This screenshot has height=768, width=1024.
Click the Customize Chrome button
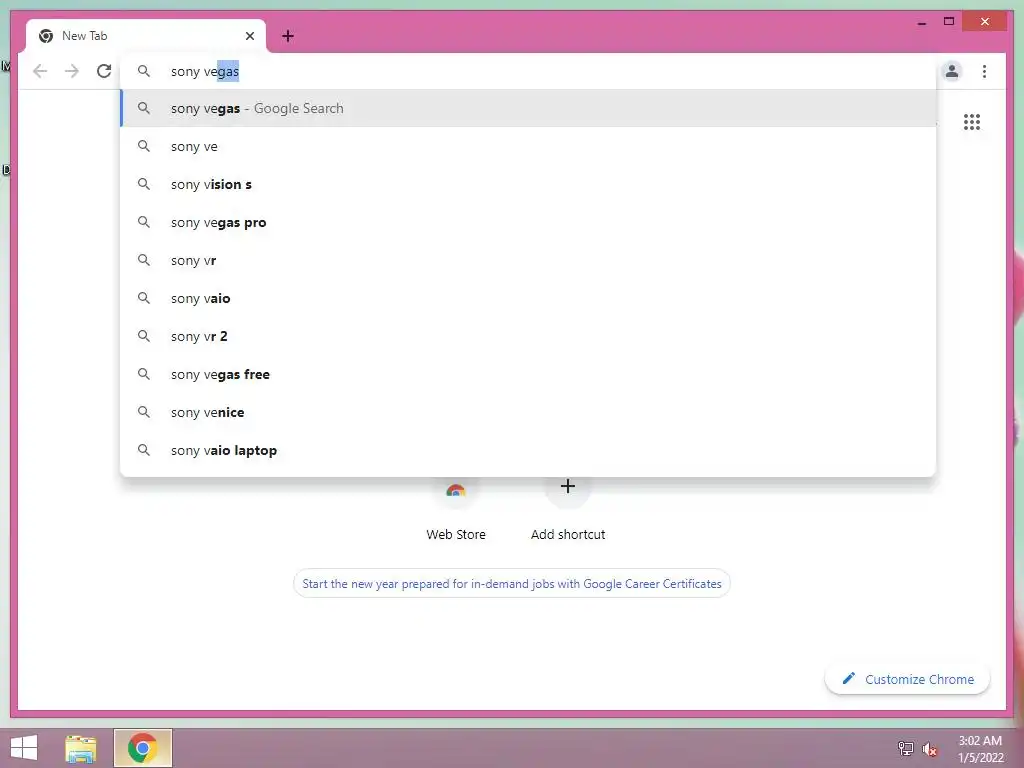tap(908, 679)
